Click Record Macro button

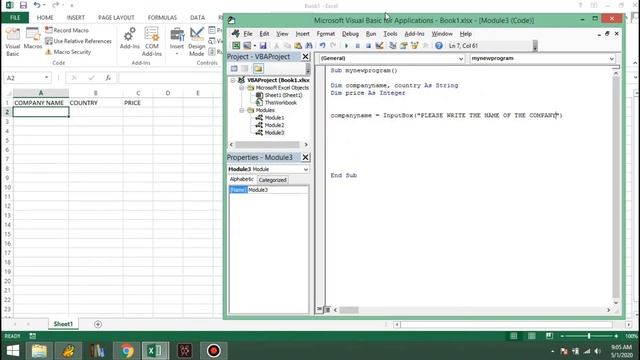pos(67,30)
